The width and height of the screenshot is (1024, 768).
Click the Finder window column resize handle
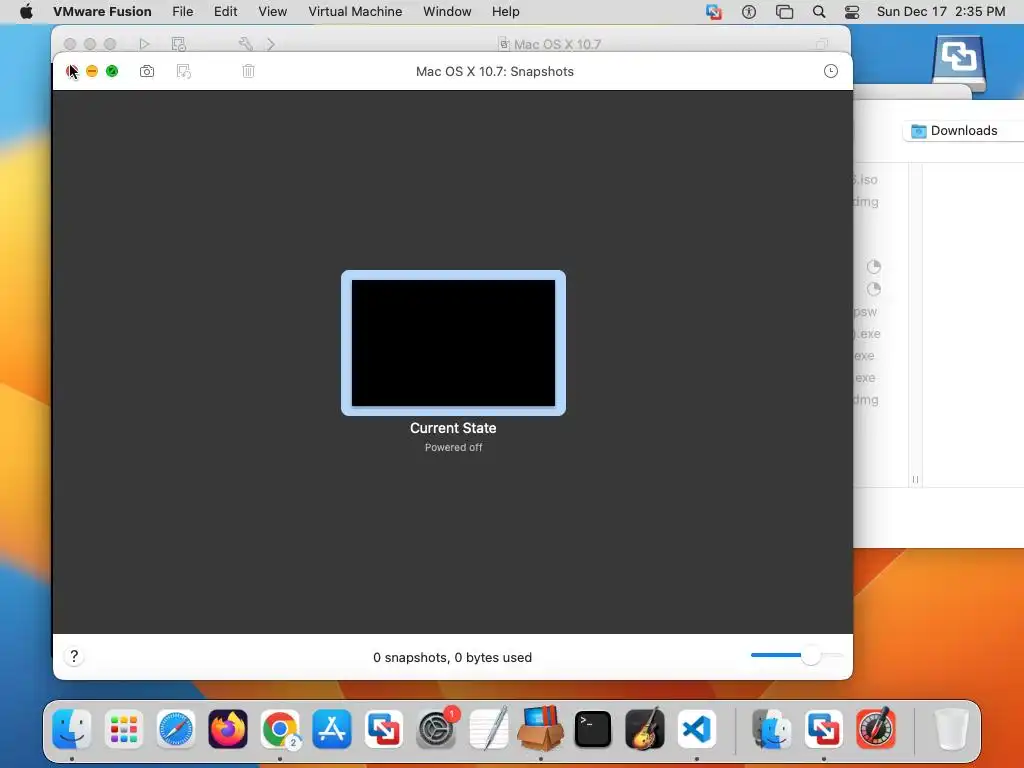[x=915, y=479]
